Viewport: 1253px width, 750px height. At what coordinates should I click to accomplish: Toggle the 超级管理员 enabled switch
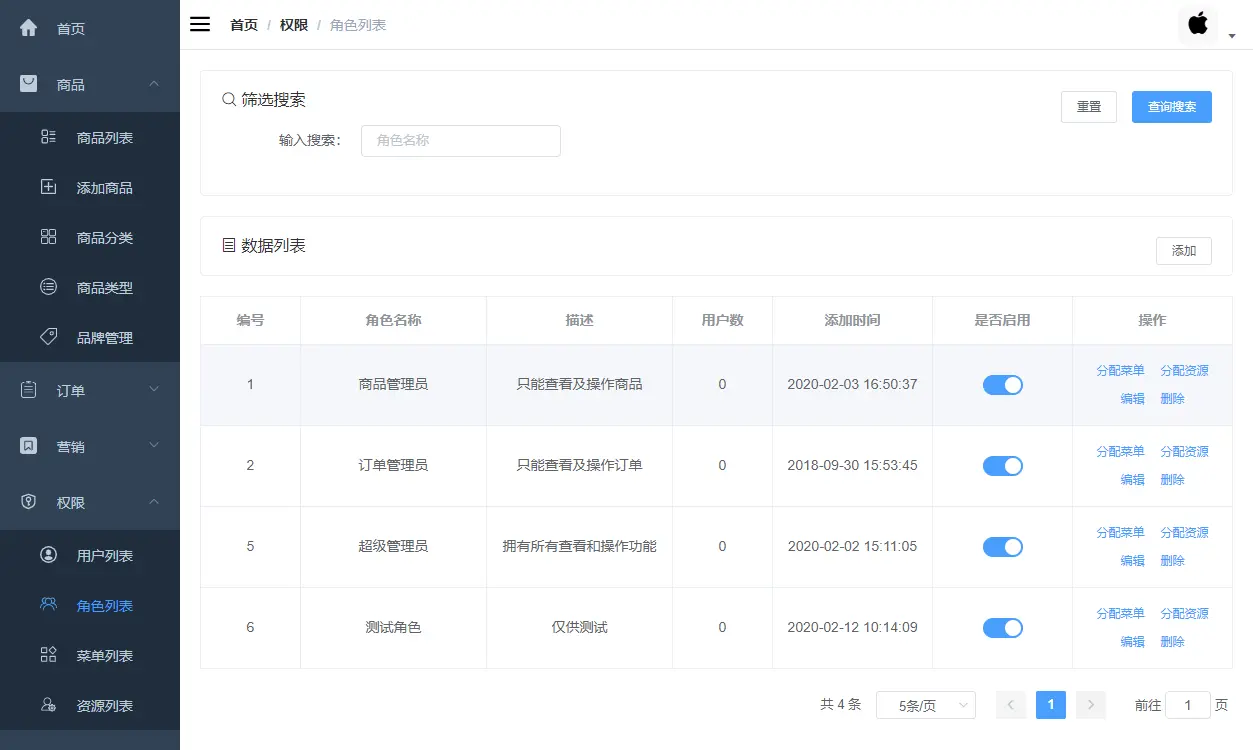tap(1002, 547)
